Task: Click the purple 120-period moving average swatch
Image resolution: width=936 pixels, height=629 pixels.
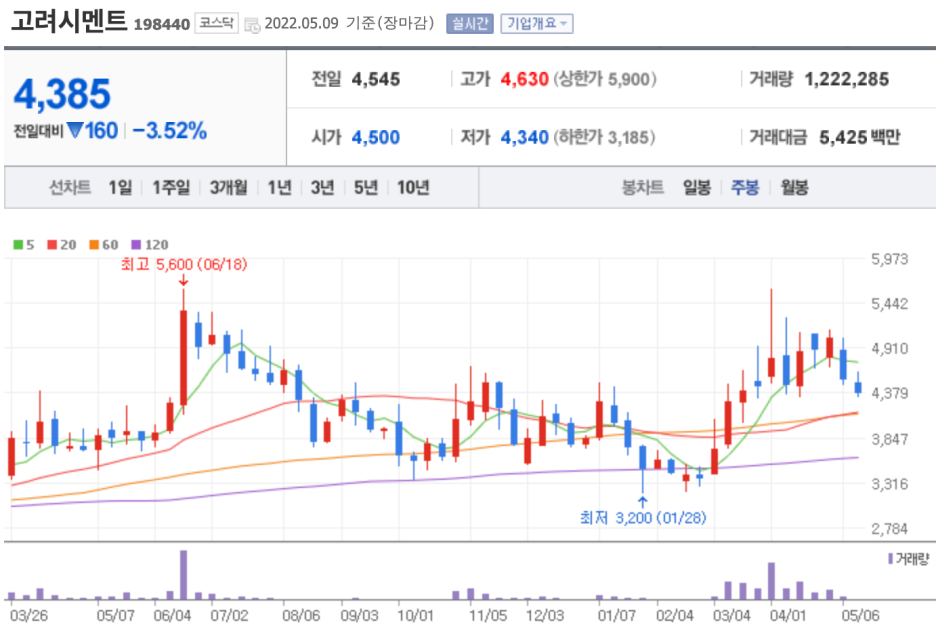Action: [136, 245]
